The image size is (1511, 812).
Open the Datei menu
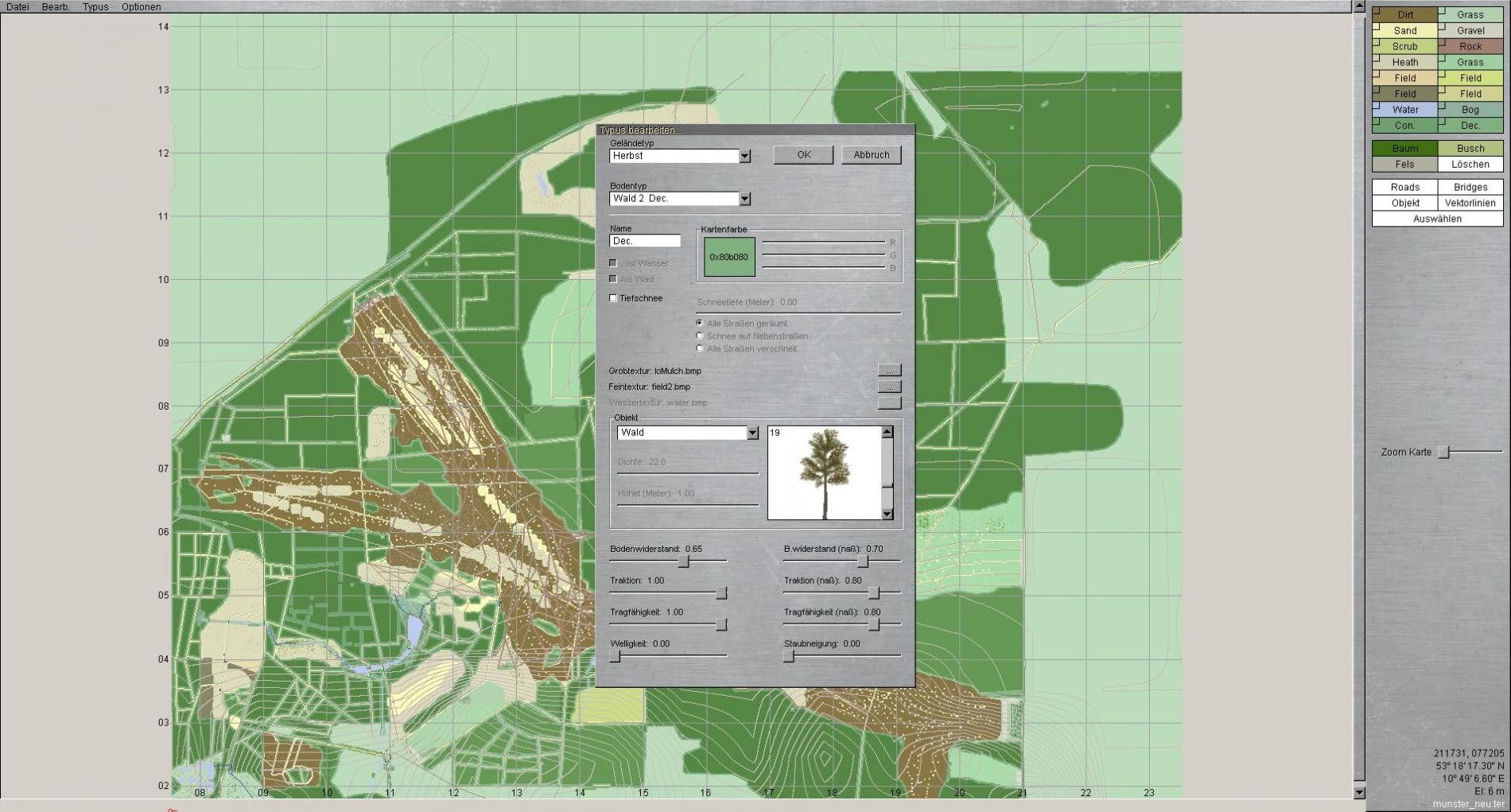coord(17,6)
